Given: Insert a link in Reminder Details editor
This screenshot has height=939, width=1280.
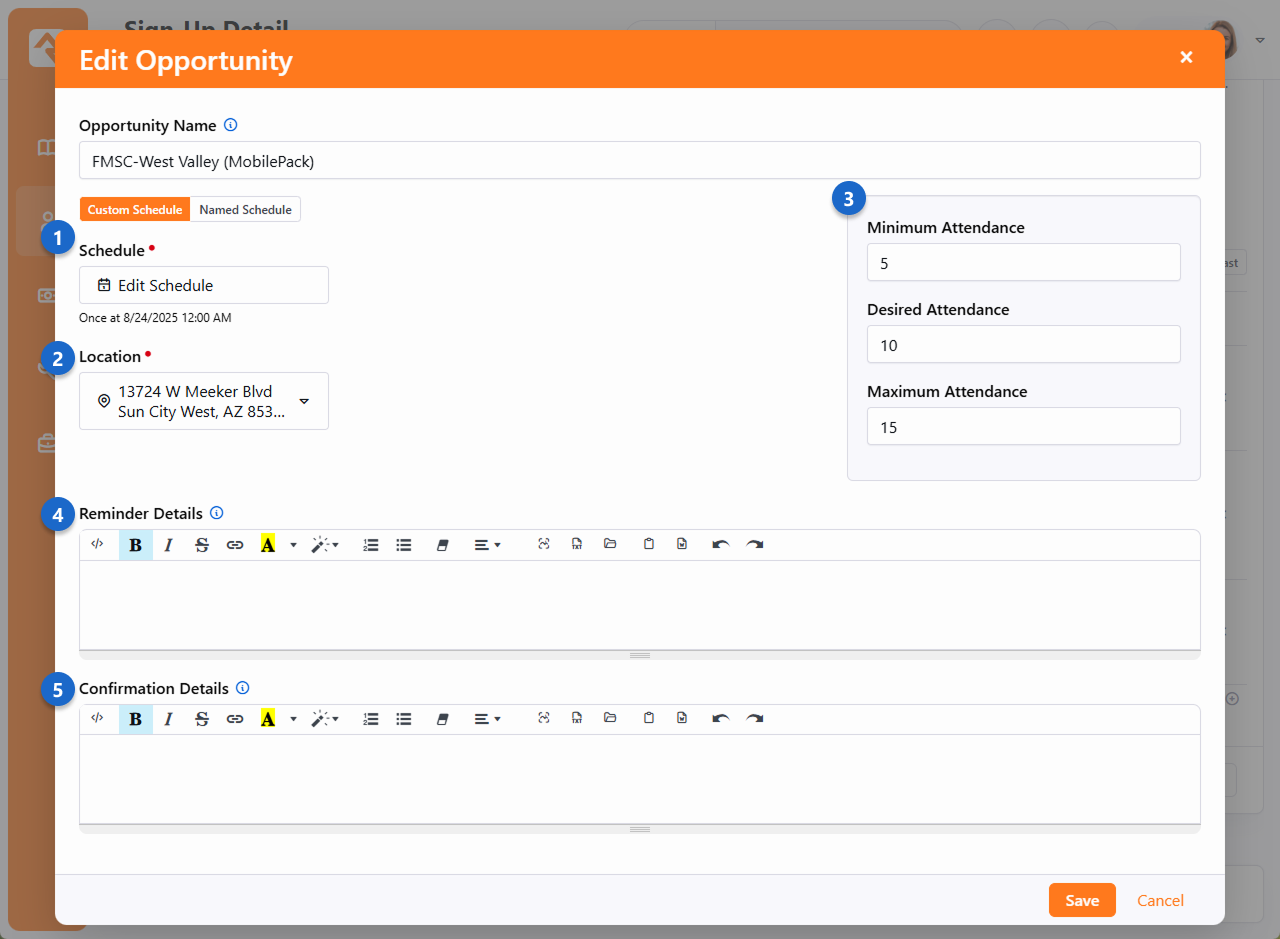Looking at the screenshot, I should click(x=234, y=545).
